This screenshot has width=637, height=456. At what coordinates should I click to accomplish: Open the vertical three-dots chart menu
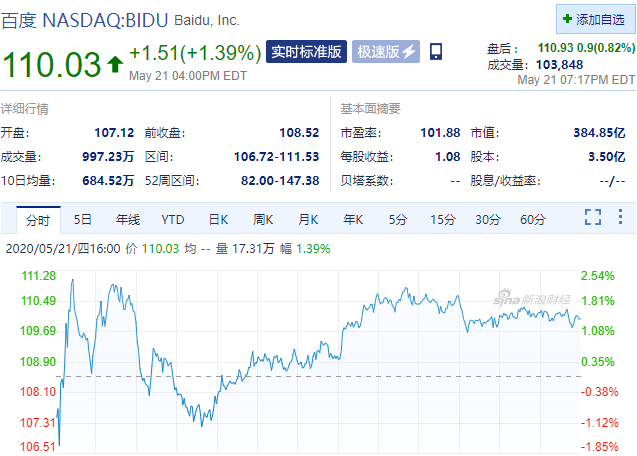coord(620,217)
